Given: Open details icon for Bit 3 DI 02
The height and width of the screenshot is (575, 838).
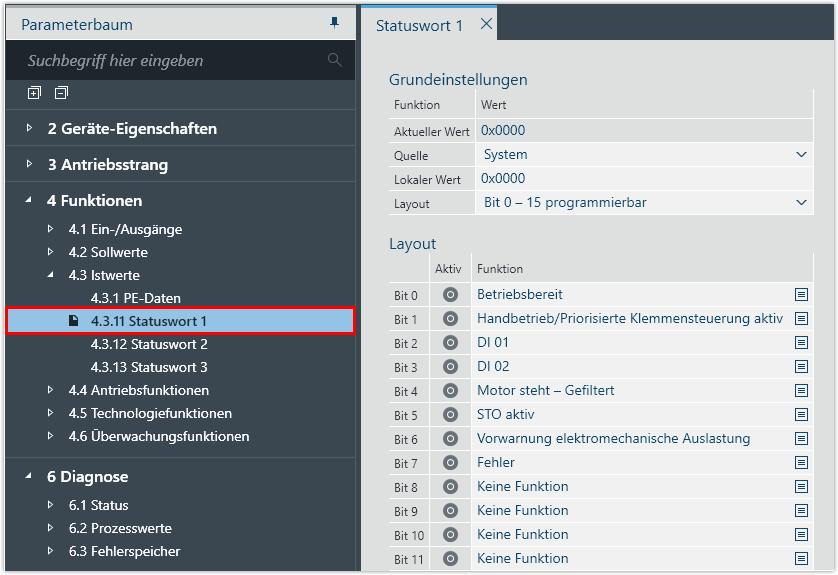Looking at the screenshot, I should pyautogui.click(x=801, y=367).
